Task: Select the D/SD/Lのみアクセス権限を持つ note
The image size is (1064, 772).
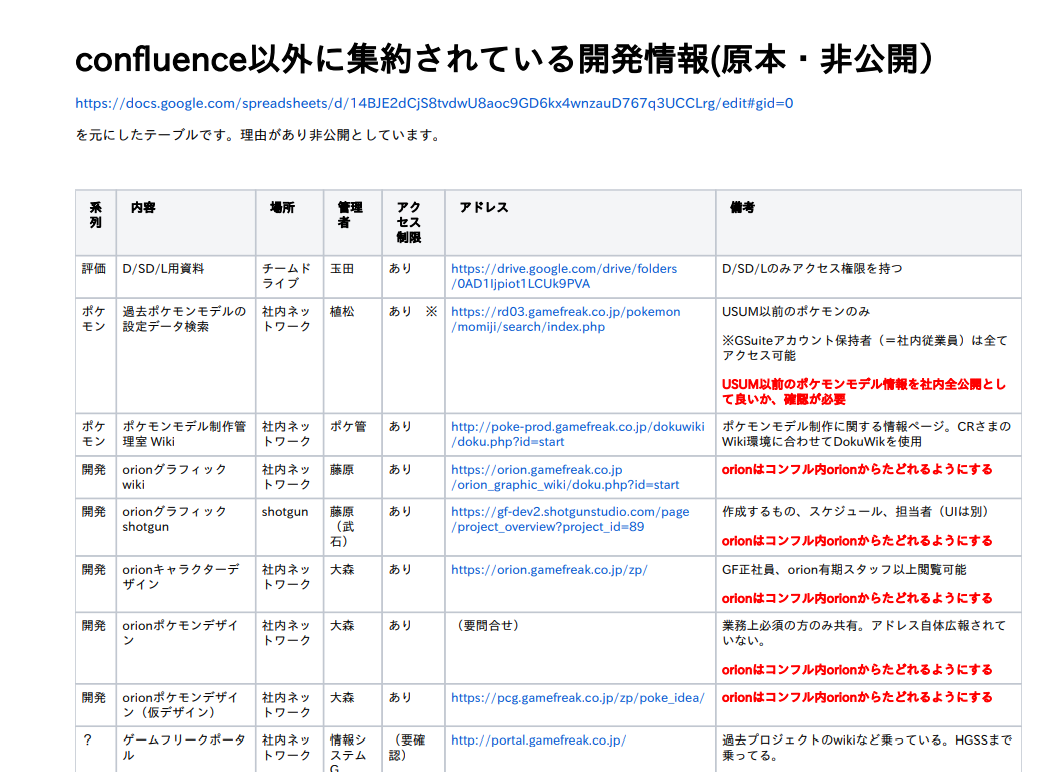Action: pos(812,269)
